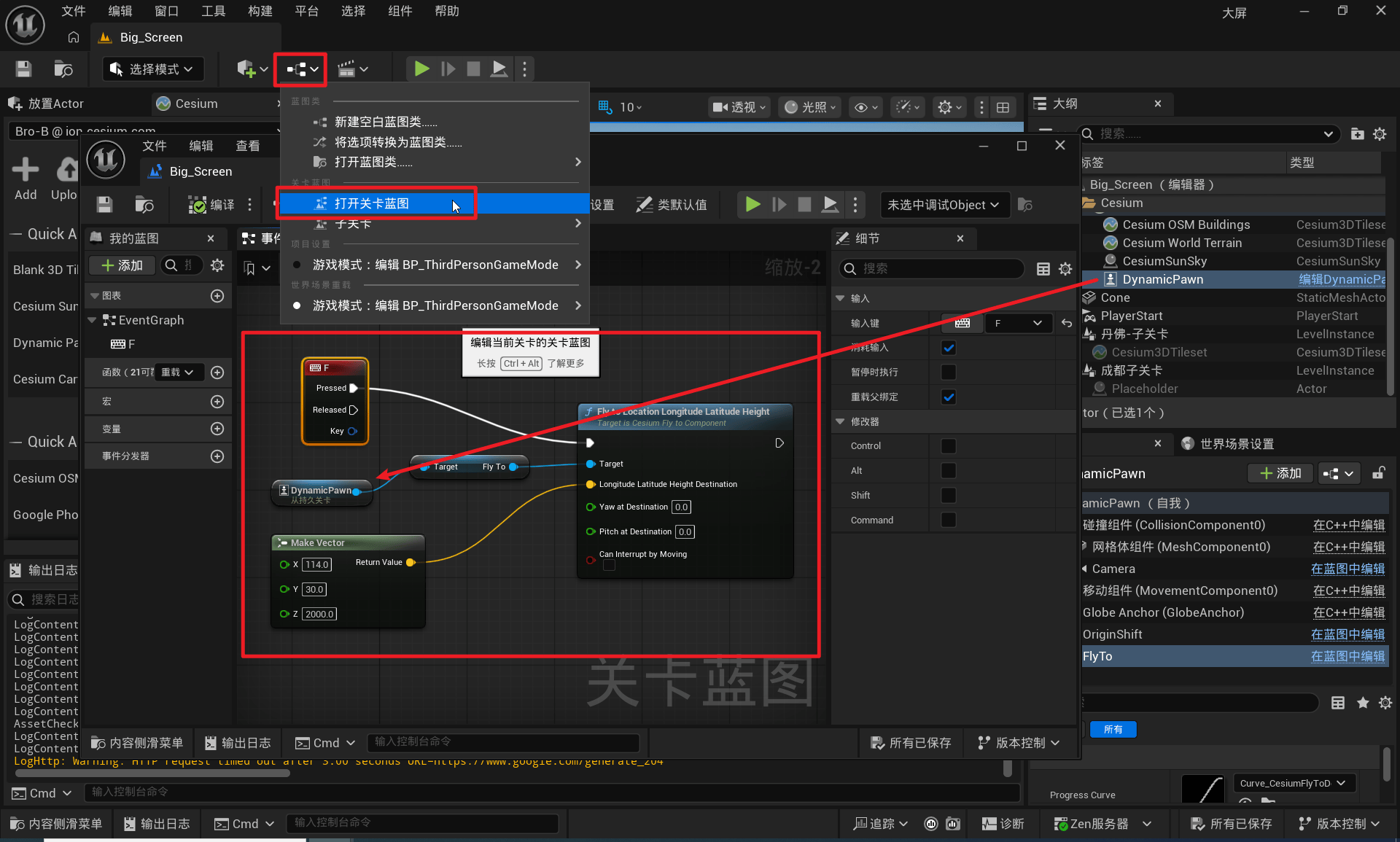Open 版本控制 in bottom status bar

pos(1340,824)
